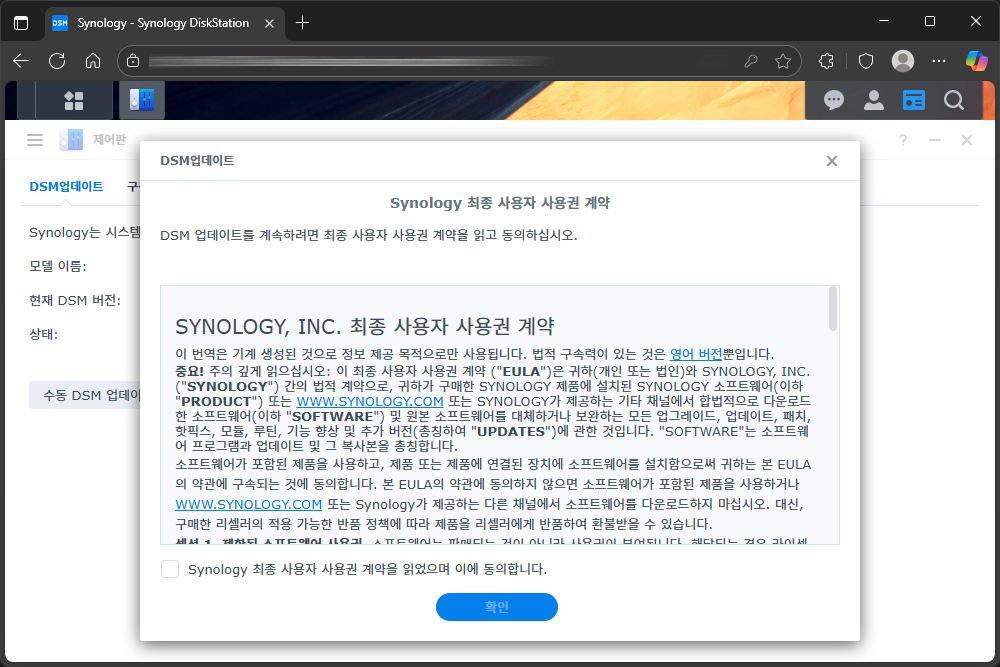Click the EULA heading SYNOLOGY, INC.
Image resolution: width=1000 pixels, height=667 pixels.
coord(364,326)
